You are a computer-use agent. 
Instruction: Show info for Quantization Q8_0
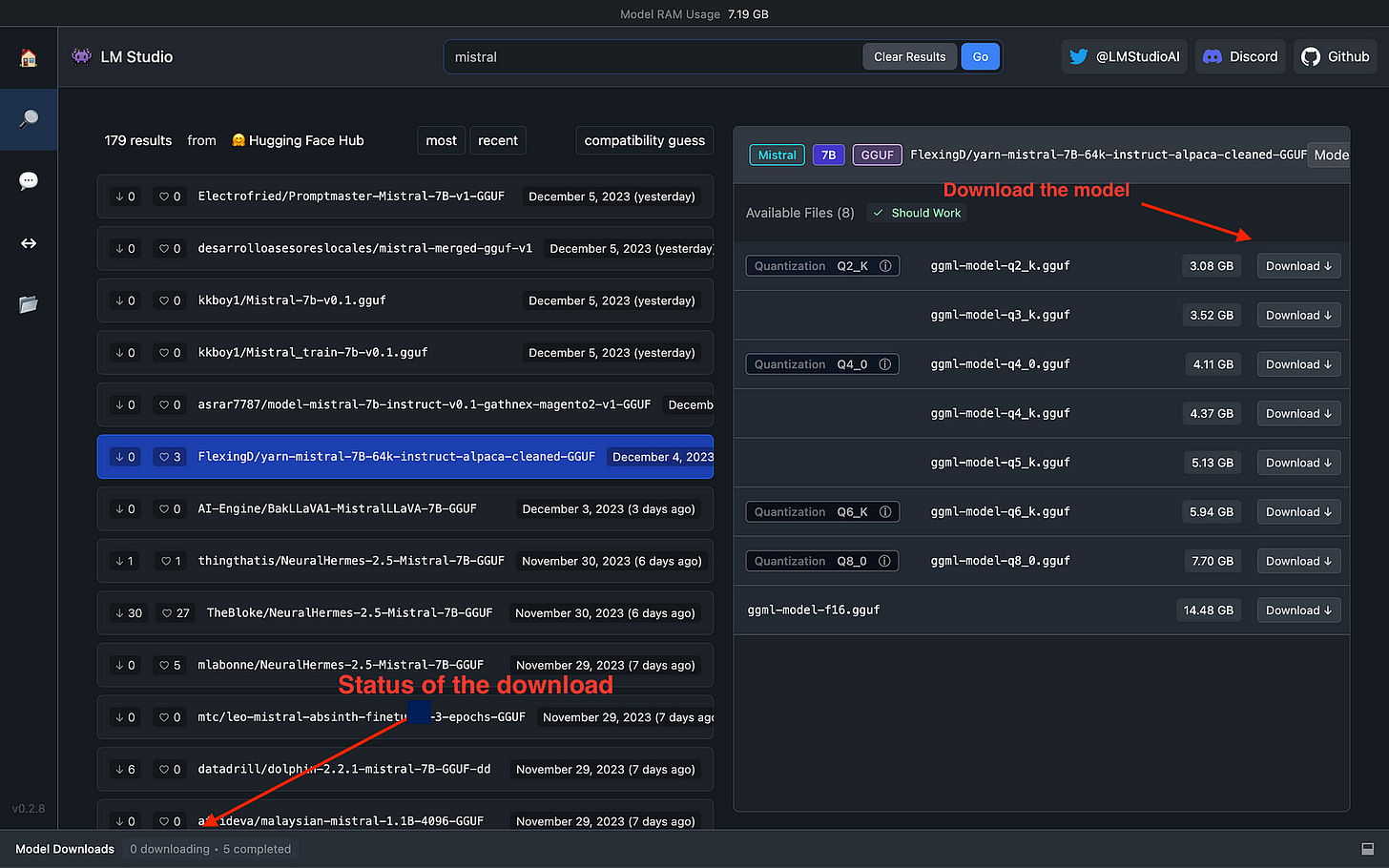click(885, 561)
